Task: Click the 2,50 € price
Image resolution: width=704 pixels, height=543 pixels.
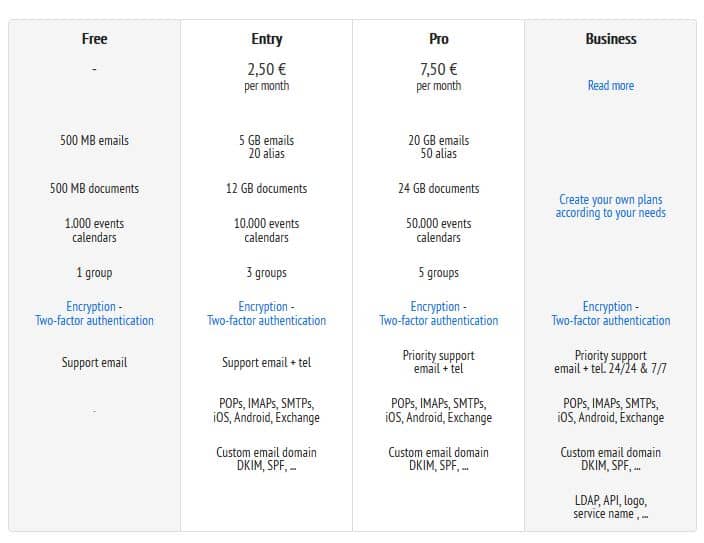Action: coord(266,70)
